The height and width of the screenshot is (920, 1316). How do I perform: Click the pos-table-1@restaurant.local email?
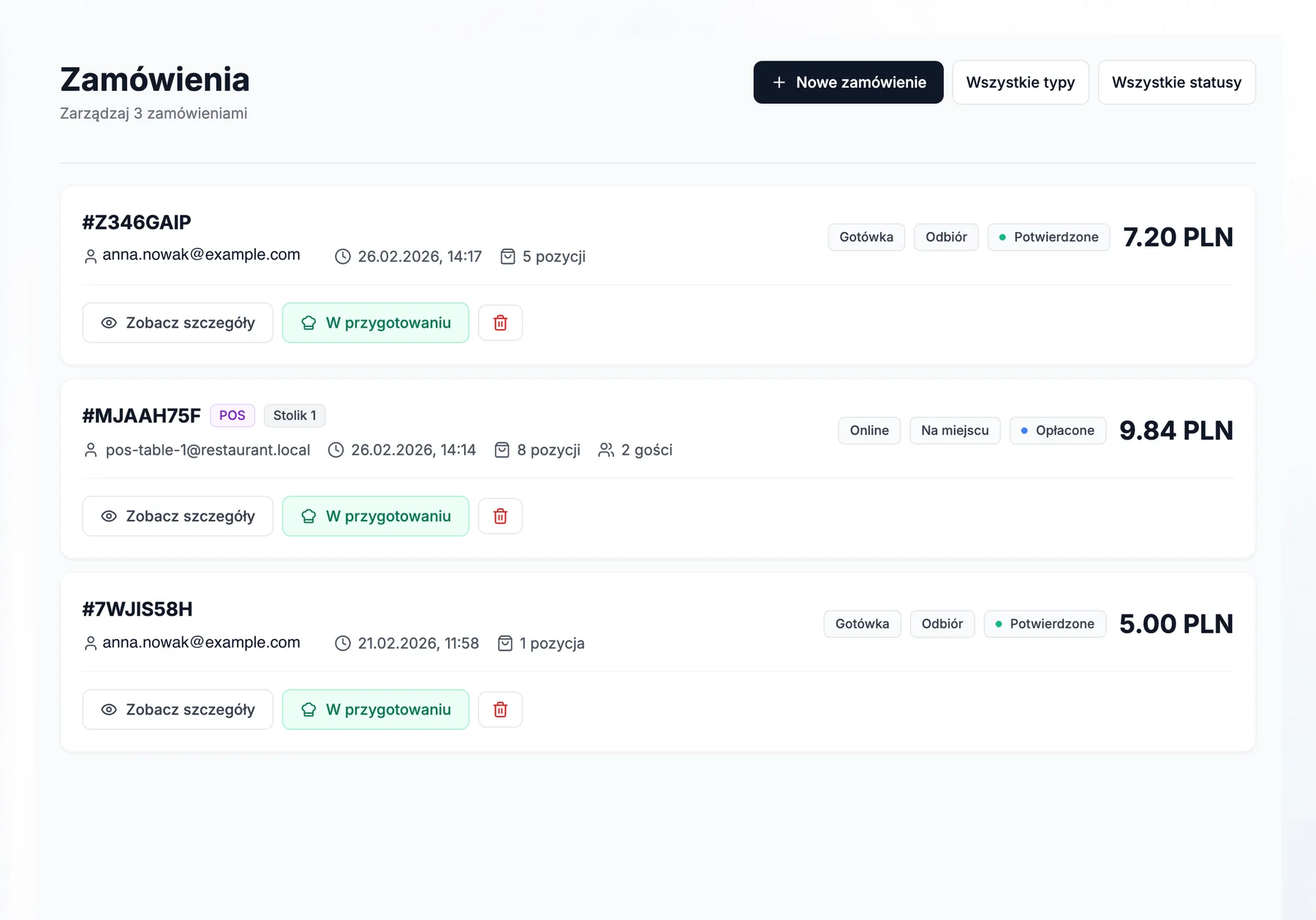(208, 450)
